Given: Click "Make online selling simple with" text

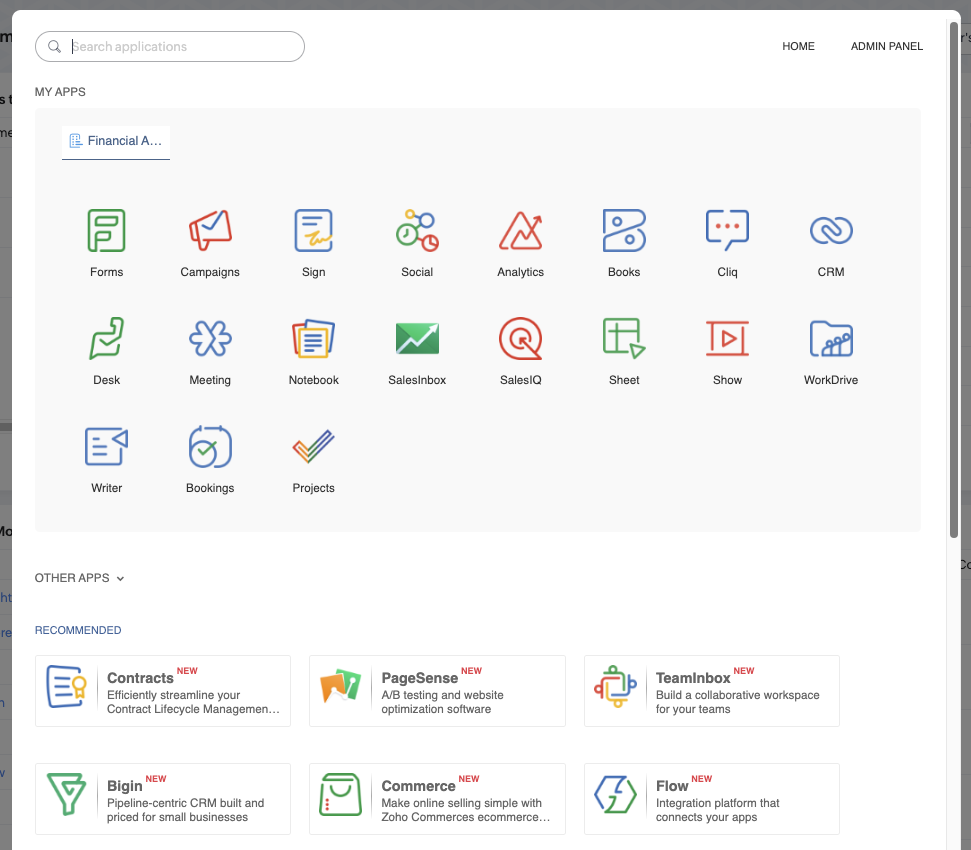Looking at the screenshot, I should point(461,802).
